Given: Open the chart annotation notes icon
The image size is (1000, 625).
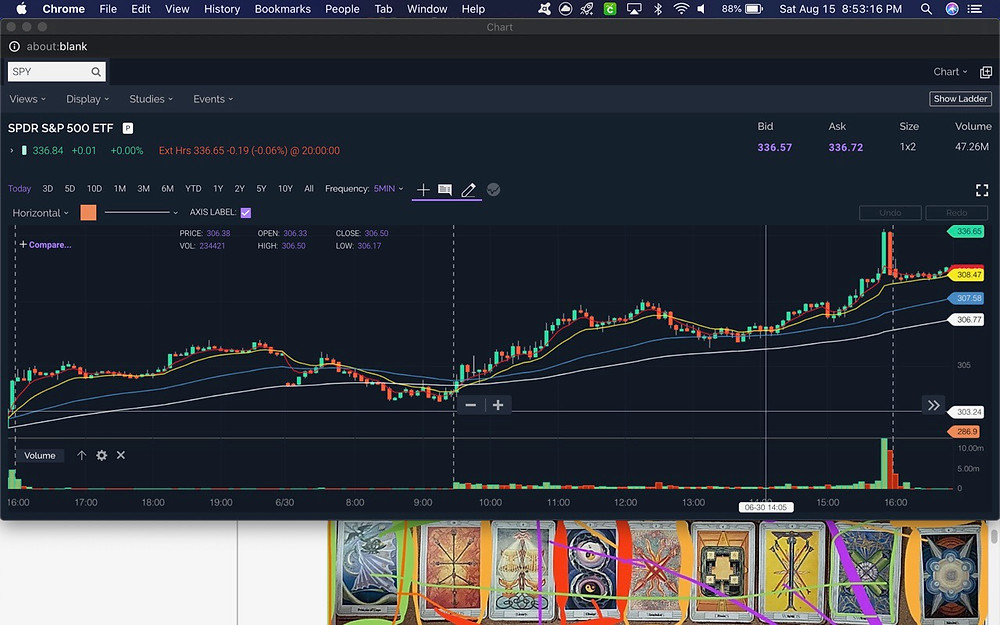Looking at the screenshot, I should click(445, 189).
